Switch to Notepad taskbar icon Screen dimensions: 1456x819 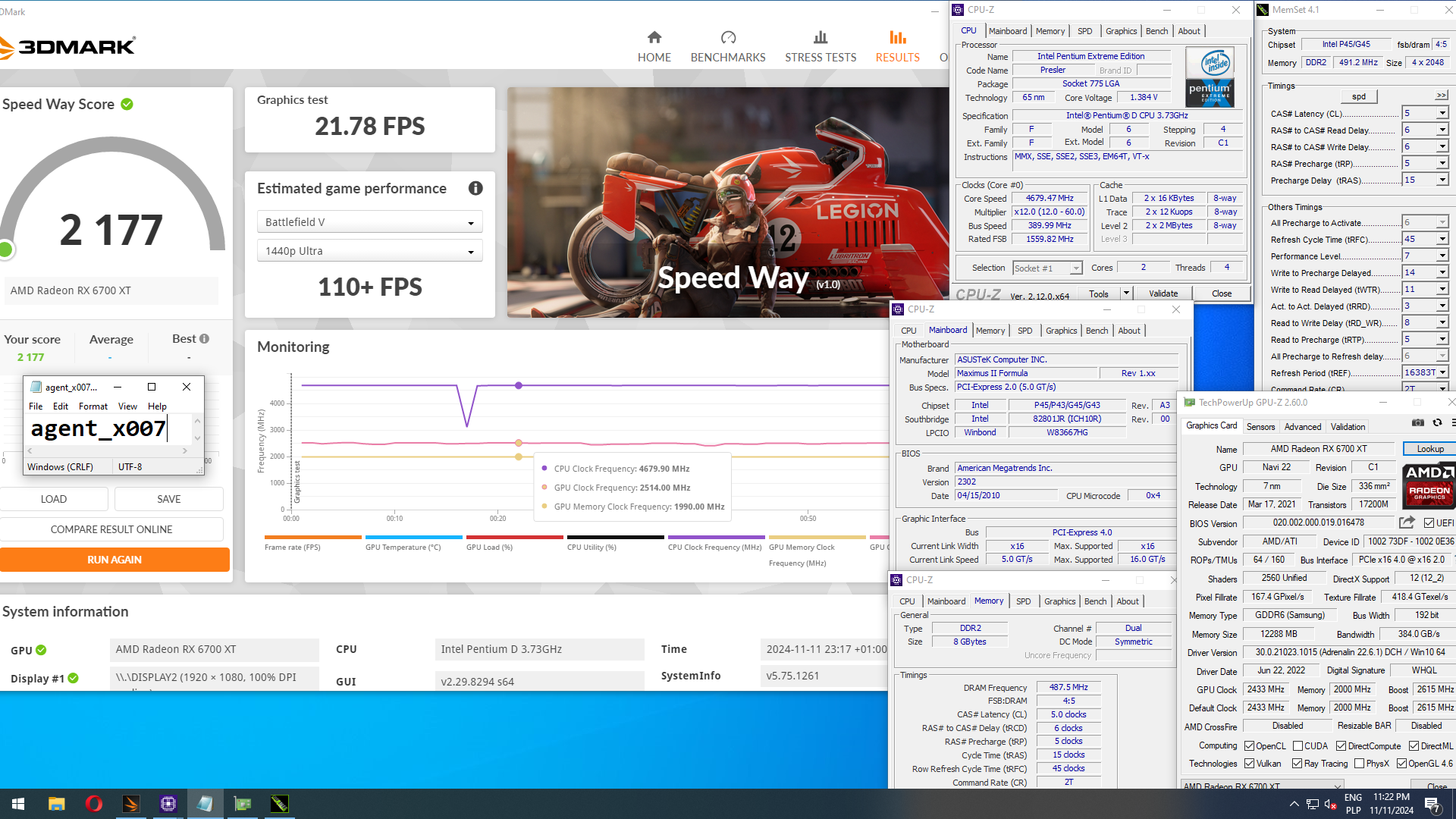tap(206, 804)
